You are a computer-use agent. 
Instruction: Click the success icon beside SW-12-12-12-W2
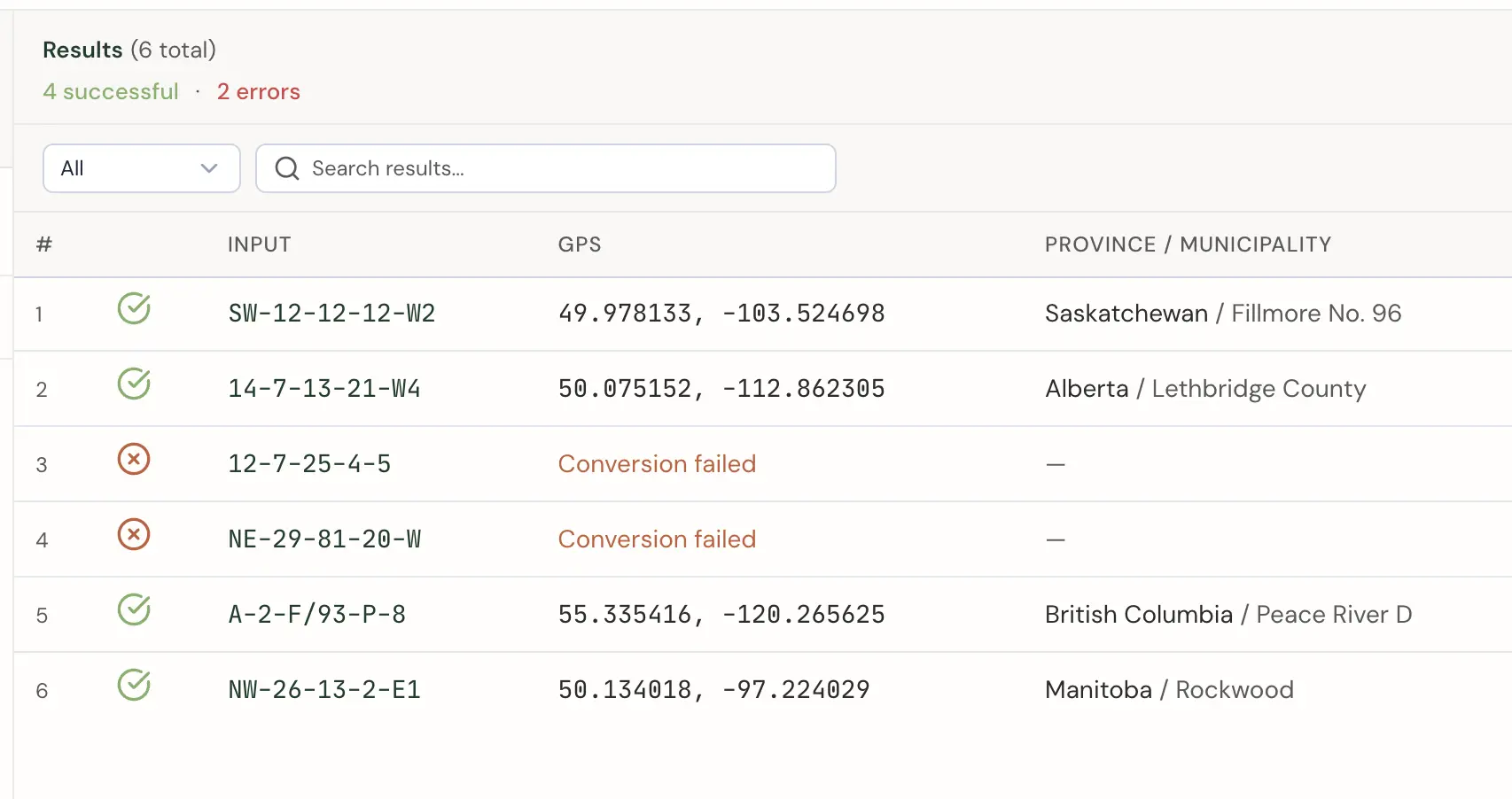pos(133,310)
